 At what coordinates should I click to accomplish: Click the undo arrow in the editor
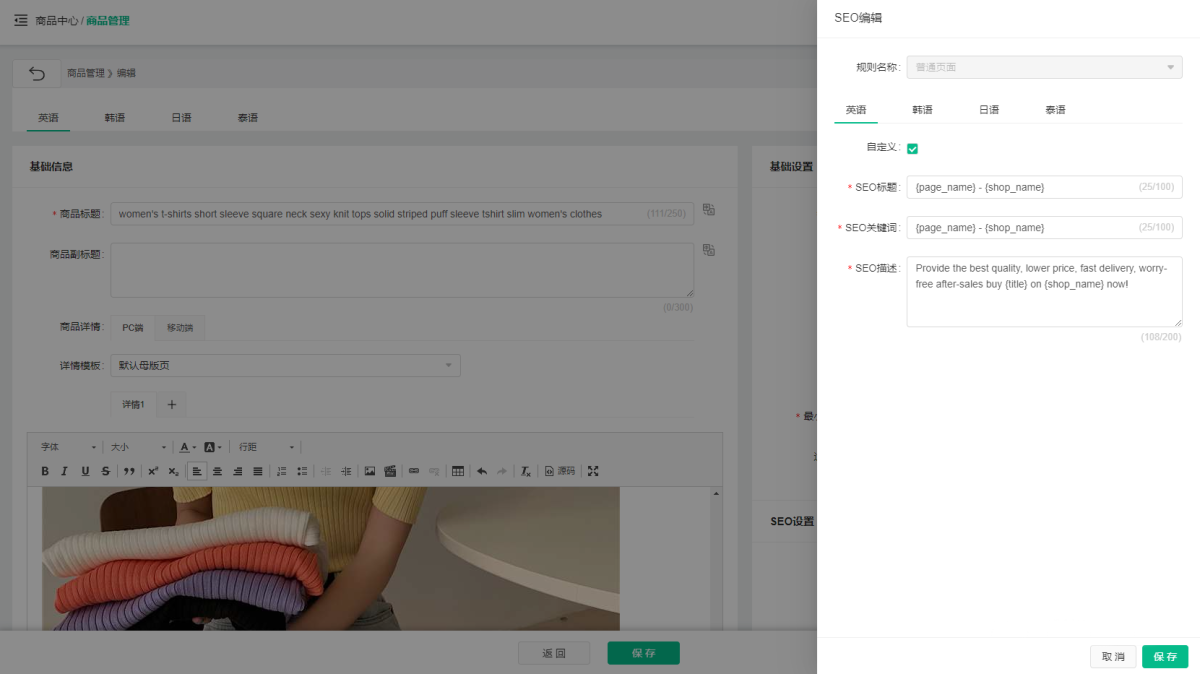pos(482,471)
